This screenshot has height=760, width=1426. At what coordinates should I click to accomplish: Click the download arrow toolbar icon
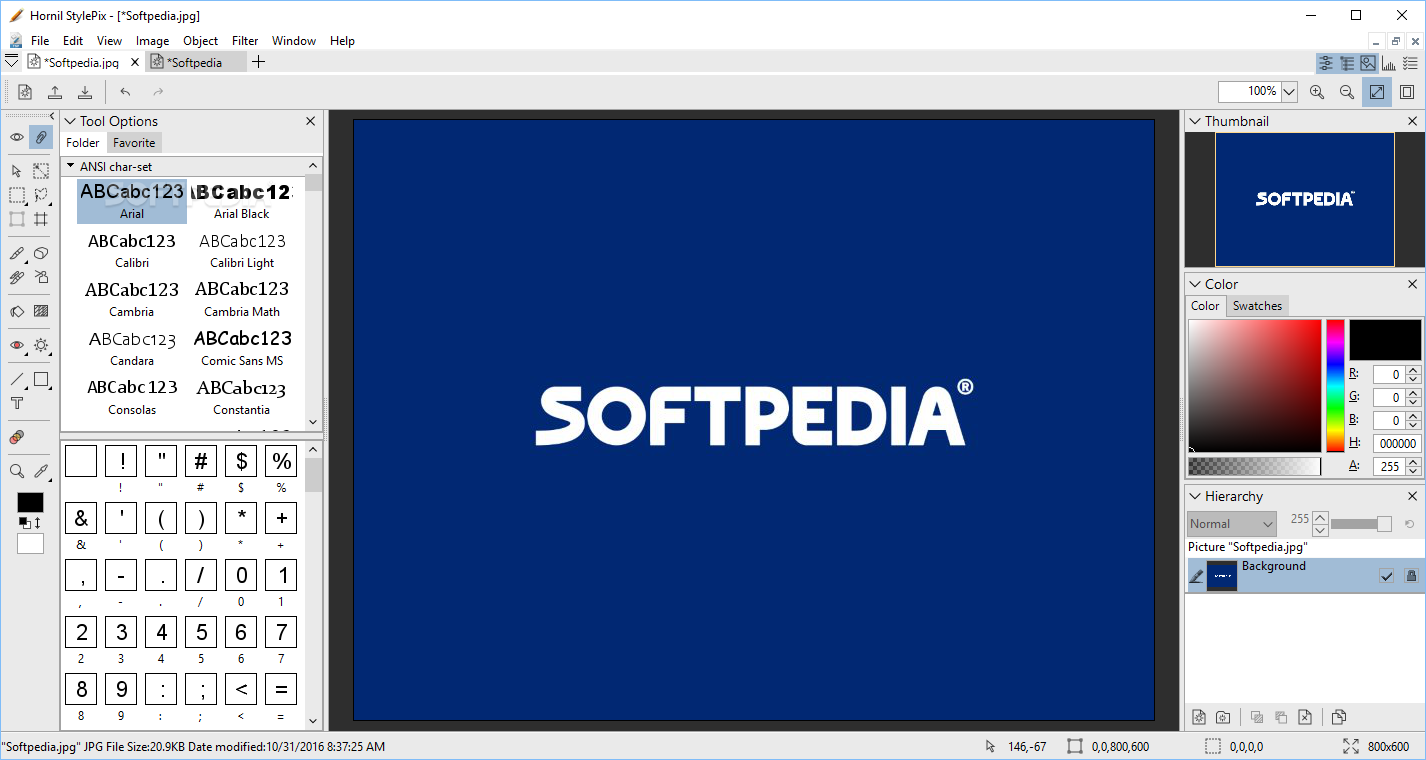(85, 92)
